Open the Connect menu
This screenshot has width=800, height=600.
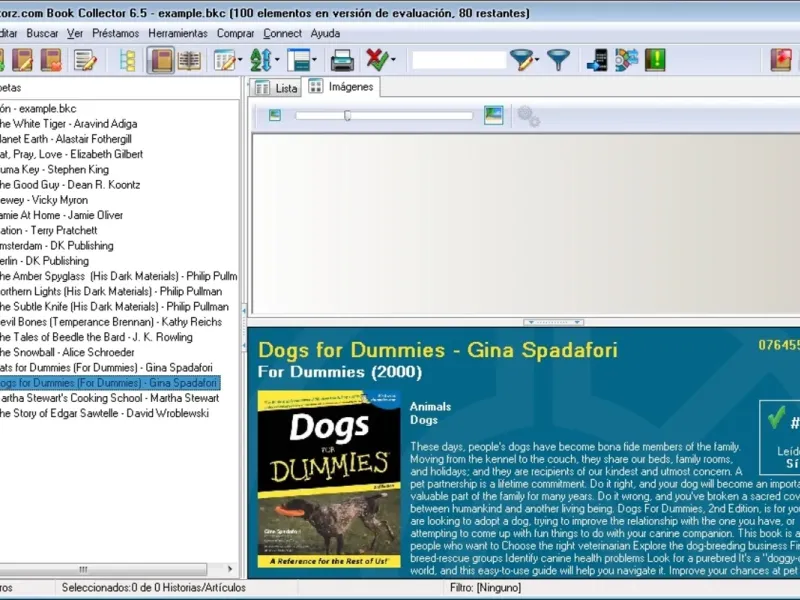tap(282, 34)
